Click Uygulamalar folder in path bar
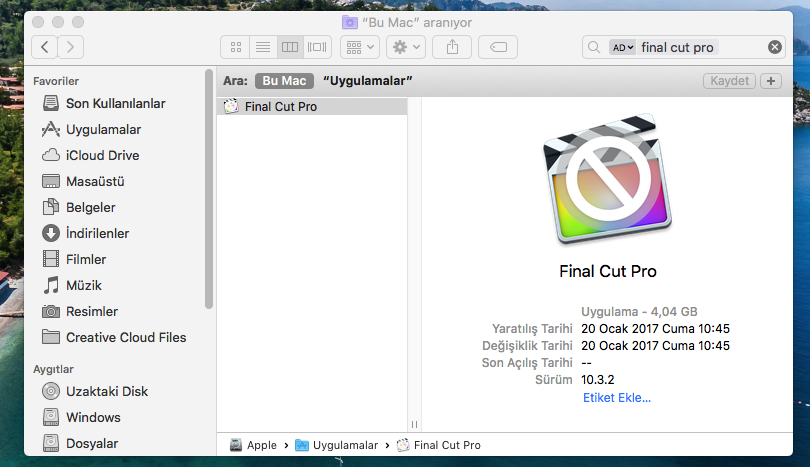This screenshot has width=810, height=467. pyautogui.click(x=345, y=445)
